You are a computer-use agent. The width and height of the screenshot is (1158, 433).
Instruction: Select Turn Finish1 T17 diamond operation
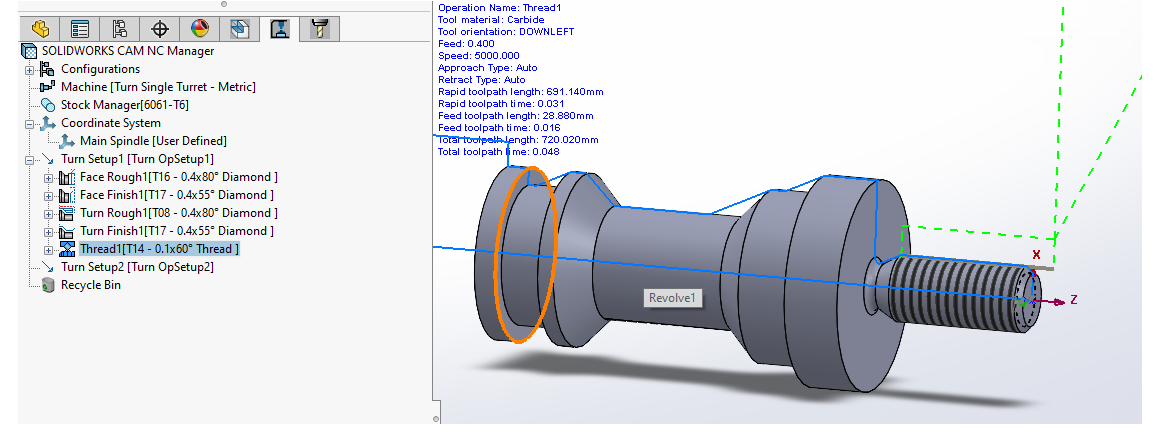(x=177, y=231)
